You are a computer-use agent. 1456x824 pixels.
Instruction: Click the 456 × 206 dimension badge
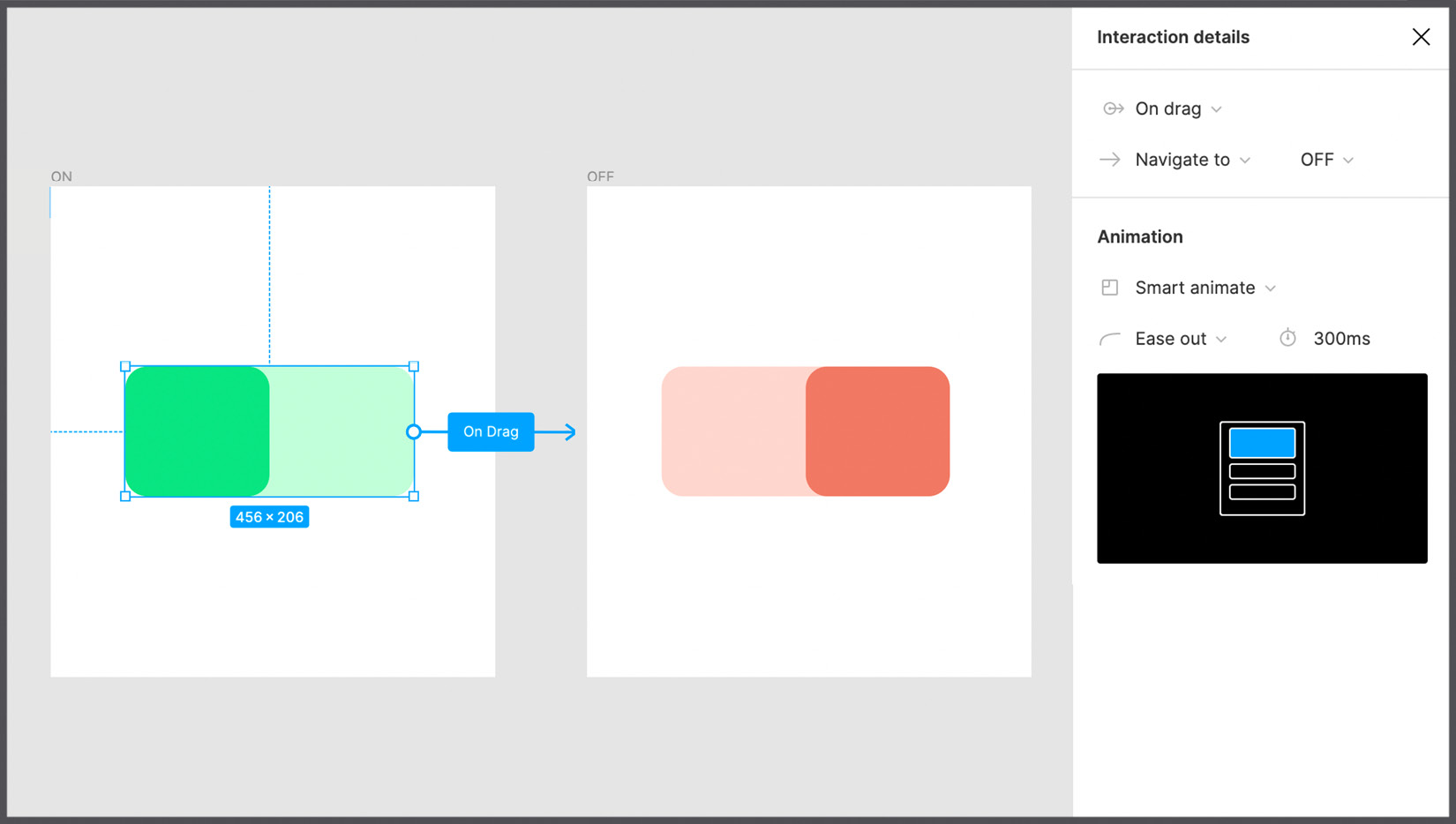pos(269,517)
